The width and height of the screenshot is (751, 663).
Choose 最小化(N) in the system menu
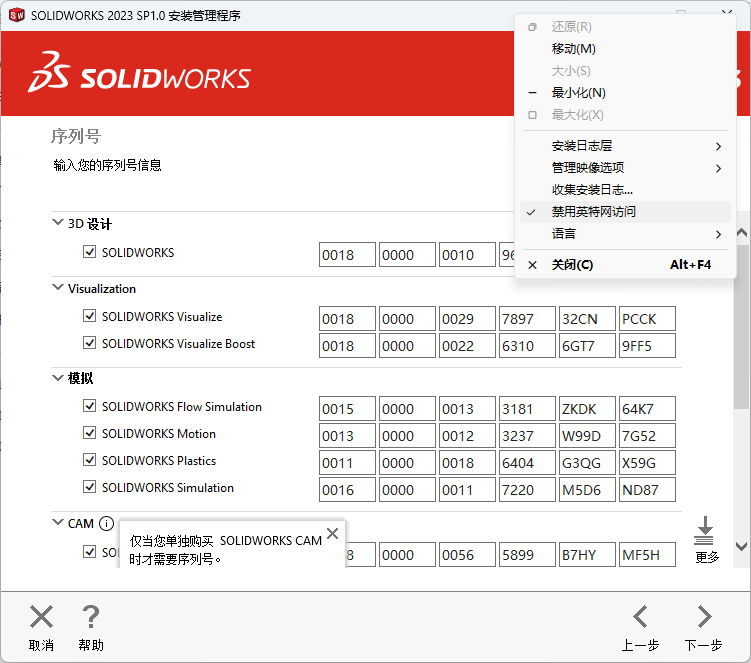(625, 93)
